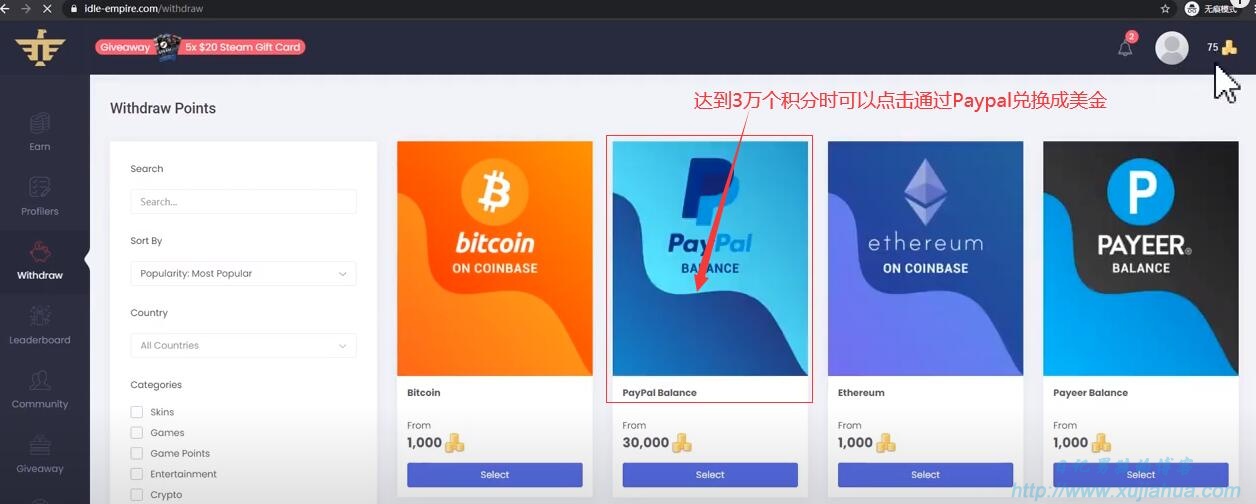Click the user profile avatar
This screenshot has height=504, width=1256.
pos(1171,47)
